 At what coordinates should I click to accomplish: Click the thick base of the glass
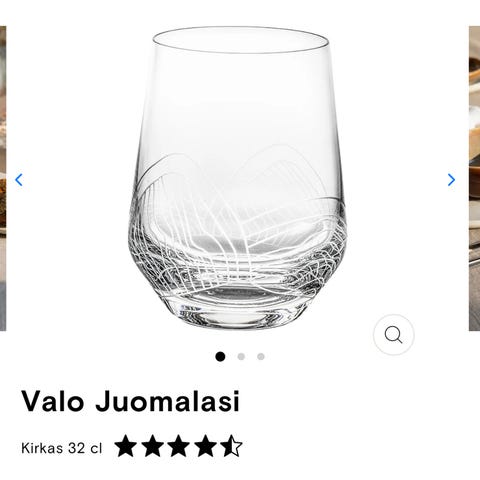(x=237, y=308)
